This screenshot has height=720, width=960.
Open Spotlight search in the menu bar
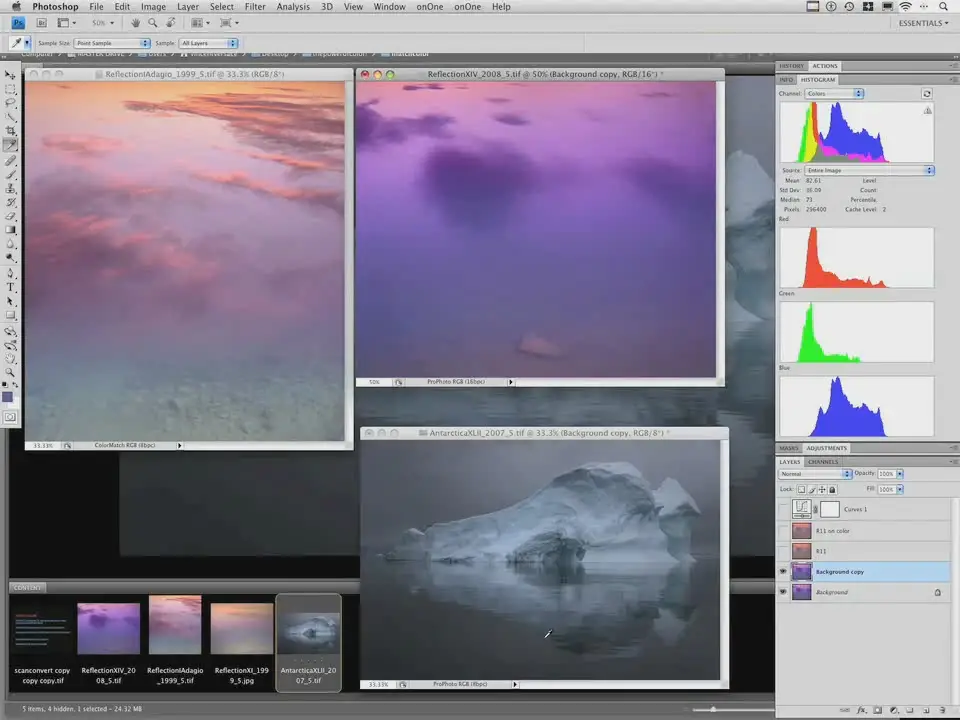[943, 7]
